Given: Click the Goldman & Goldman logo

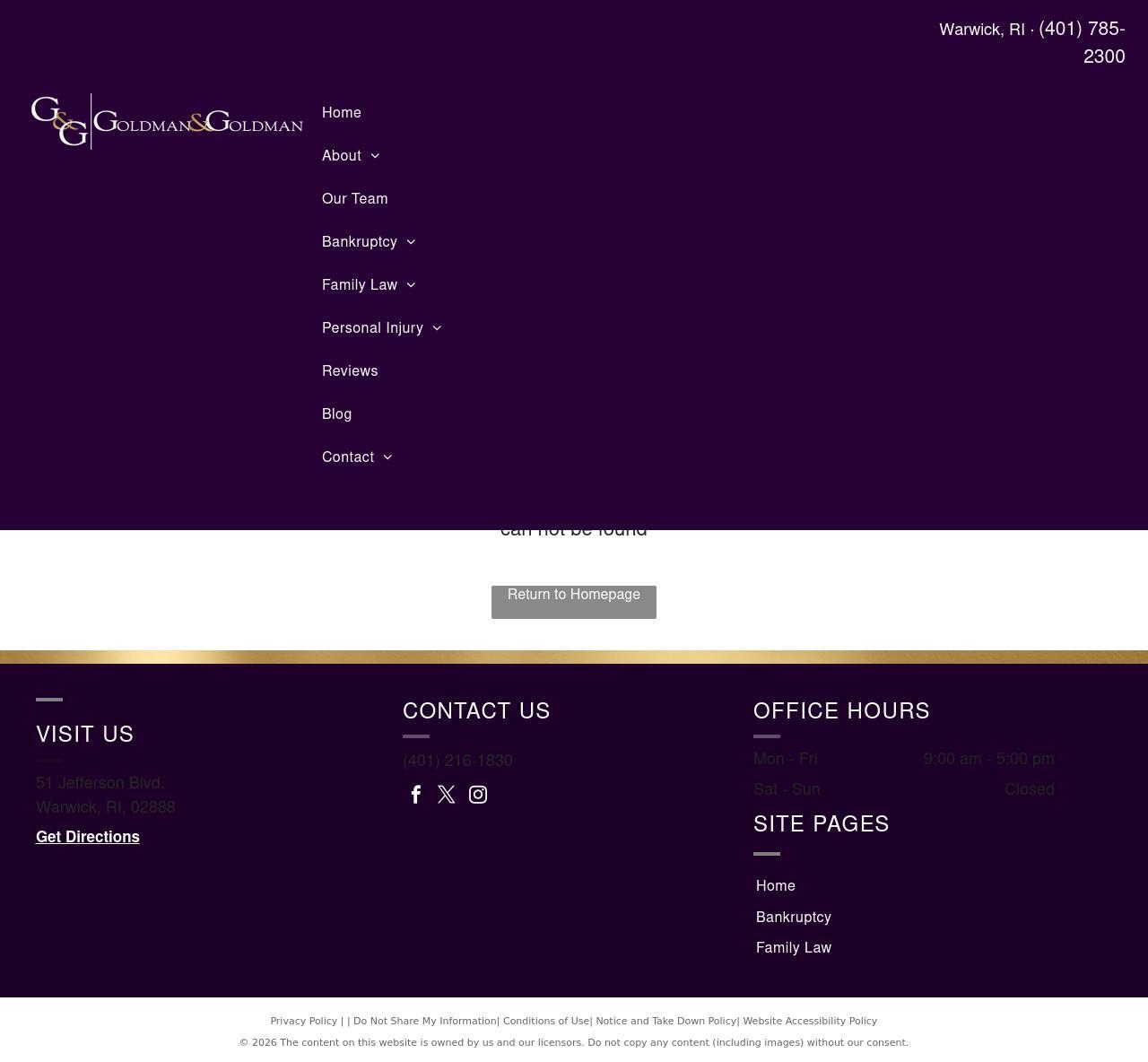Looking at the screenshot, I should pos(167,121).
